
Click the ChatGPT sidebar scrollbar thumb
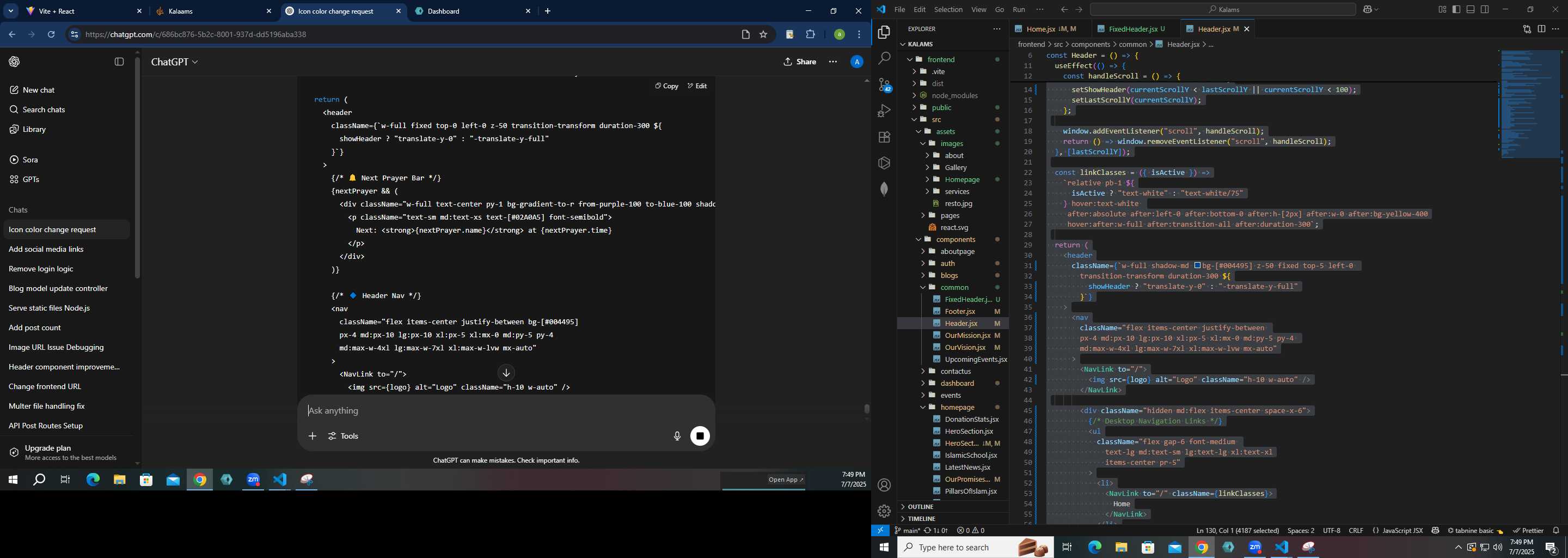138,167
